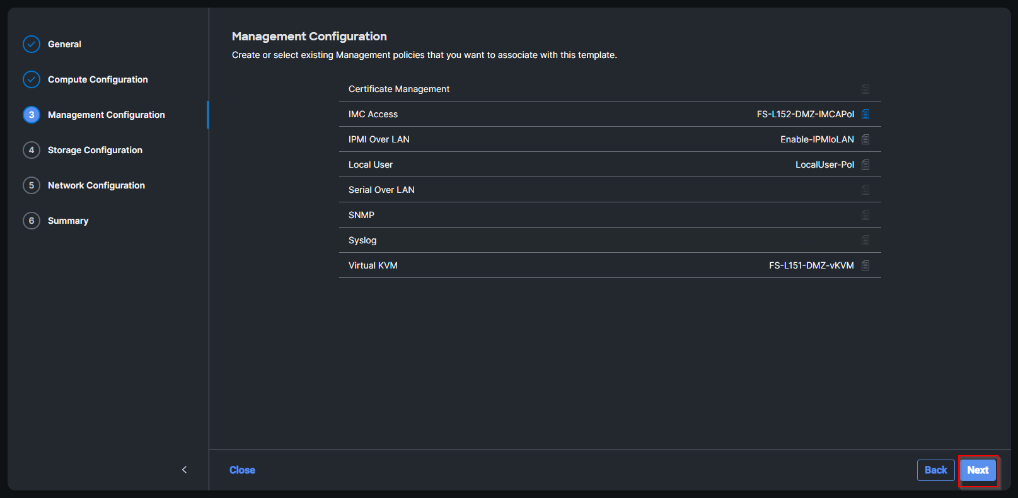Viewport: 1018px width, 498px height.
Task: Collapse the wizard sidebar with the chevron
Action: click(x=184, y=470)
